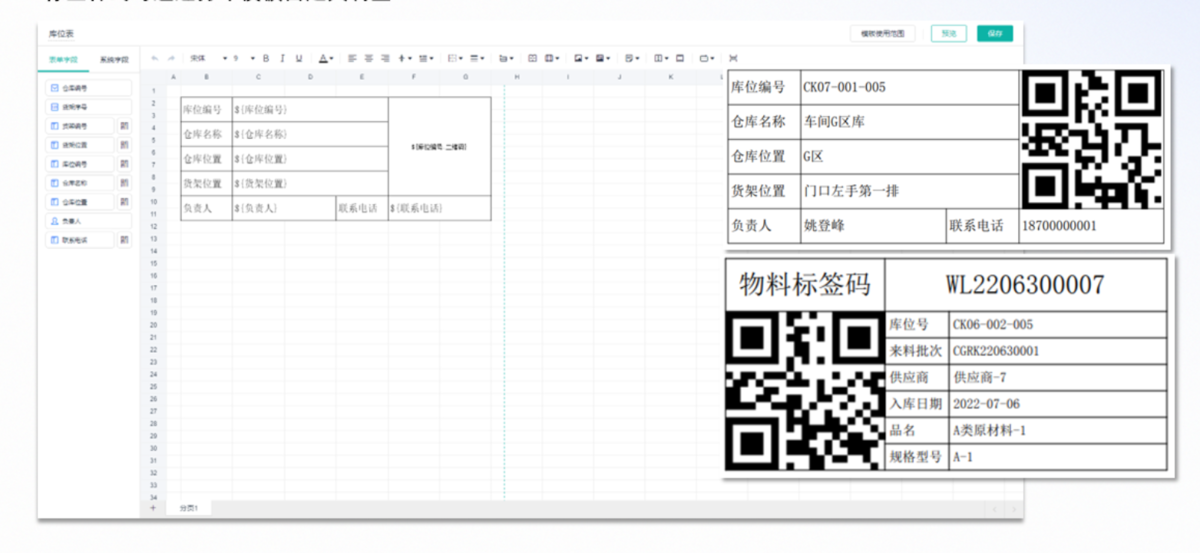Screen dimensions: 1200x553
Task: Select the 负责人 field in the left panel
Action: coord(89,221)
